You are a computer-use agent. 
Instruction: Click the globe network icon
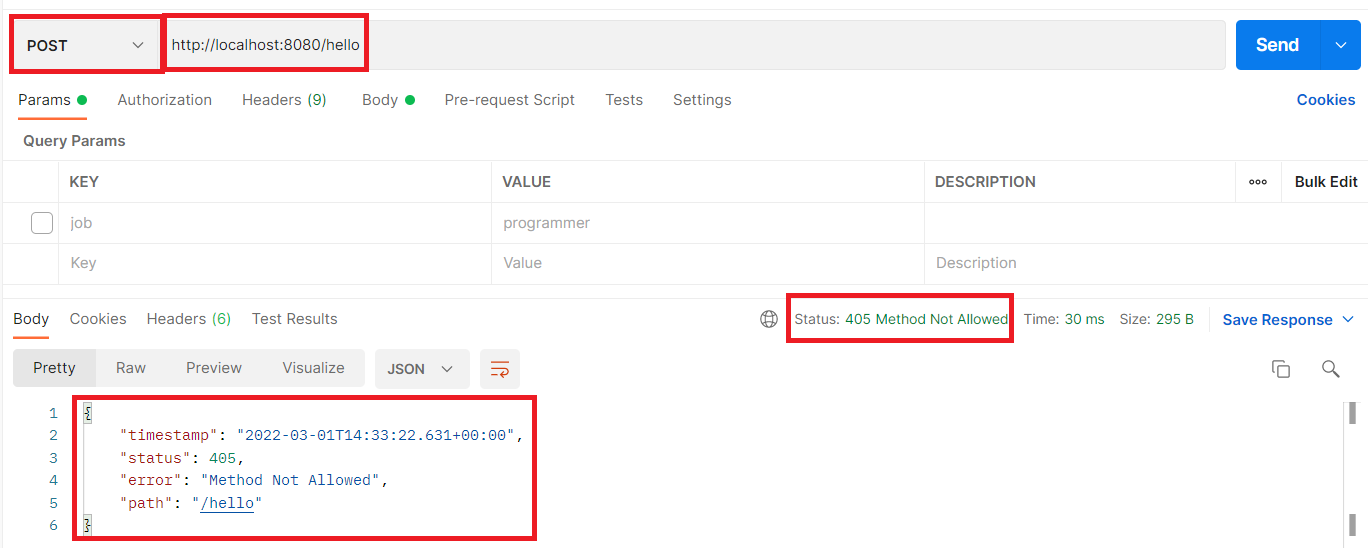769,319
